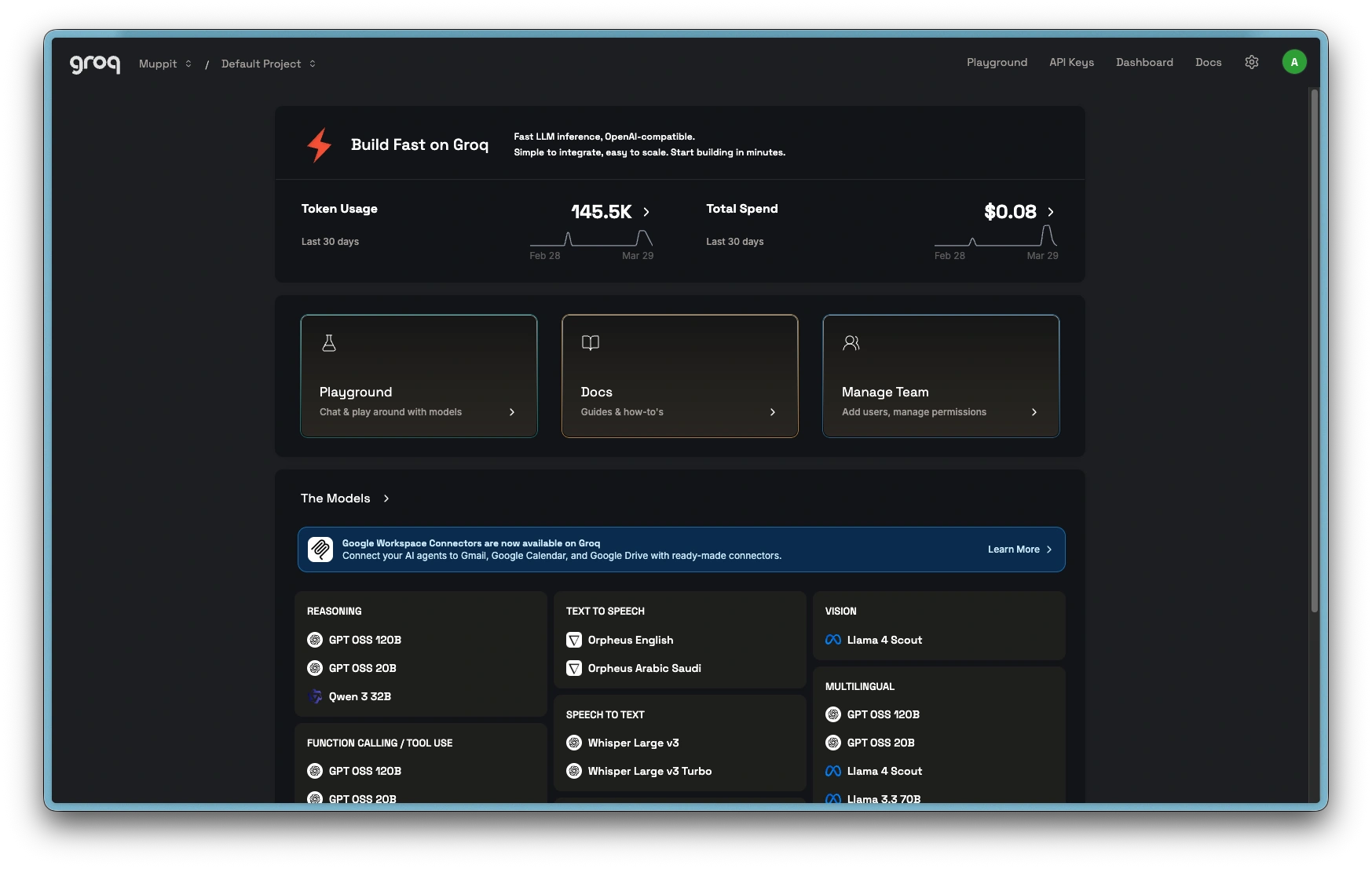
Task: Click the page vertical scrollbar
Action: click(1314, 353)
